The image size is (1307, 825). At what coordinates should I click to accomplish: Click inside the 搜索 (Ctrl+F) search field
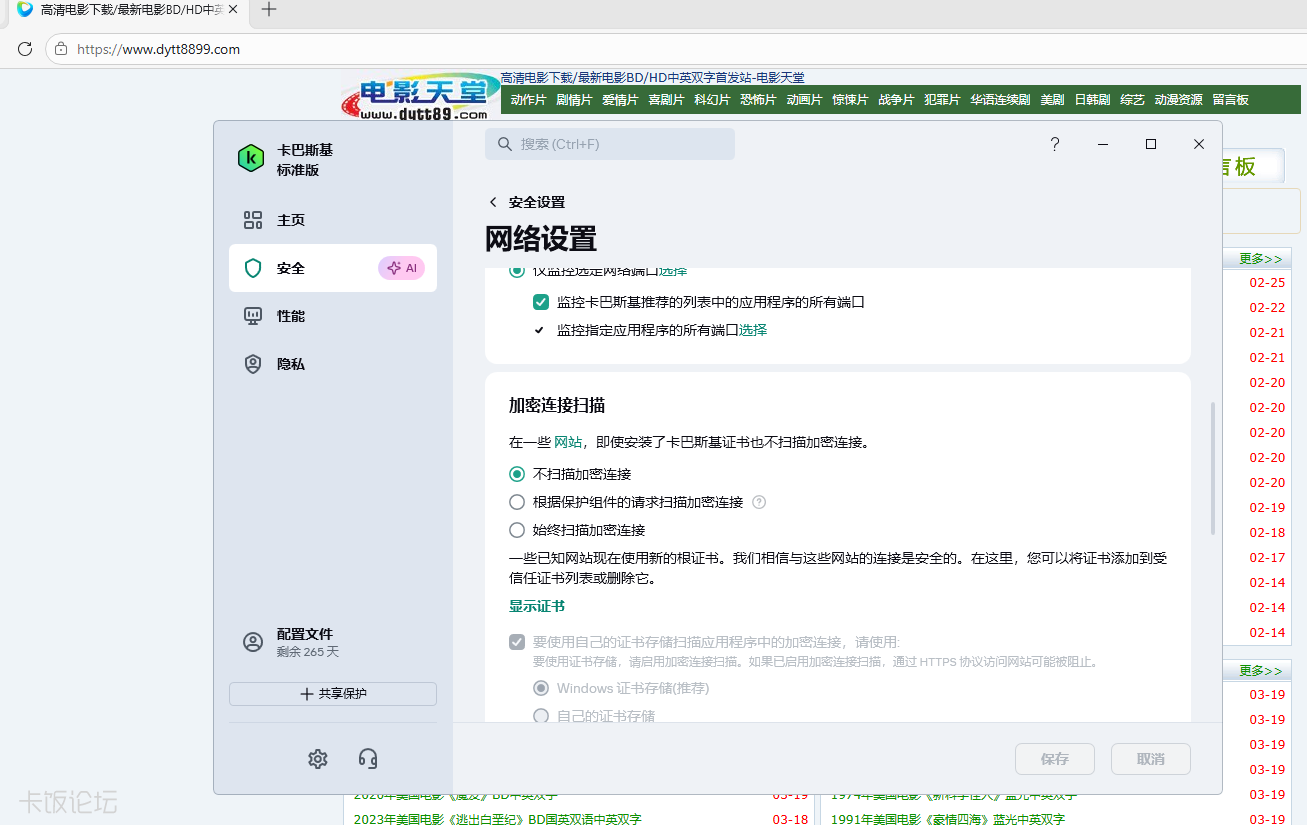610,144
